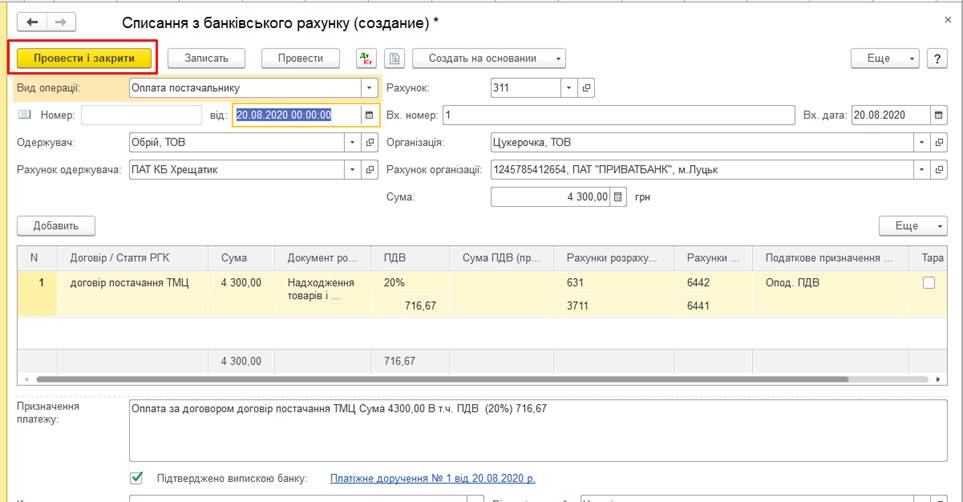963x502 pixels.
Task: Toggle the Тара checkbox in row 1
Action: [928, 283]
